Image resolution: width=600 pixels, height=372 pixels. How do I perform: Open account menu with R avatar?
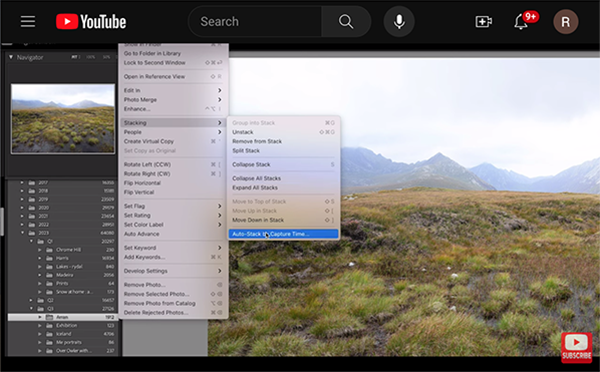(x=566, y=22)
